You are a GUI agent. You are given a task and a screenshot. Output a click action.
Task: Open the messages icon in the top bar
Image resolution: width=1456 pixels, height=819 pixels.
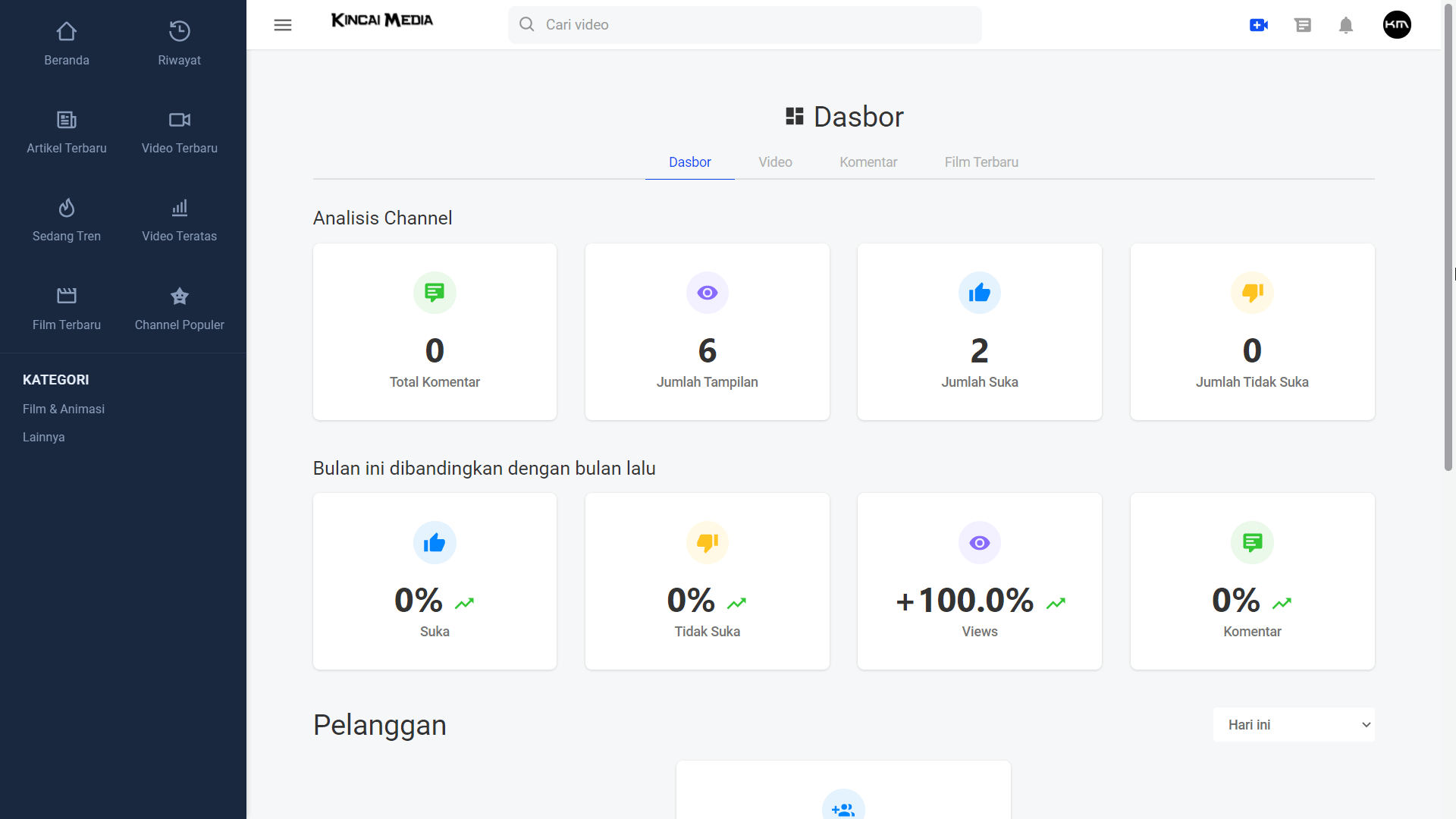coord(1304,24)
